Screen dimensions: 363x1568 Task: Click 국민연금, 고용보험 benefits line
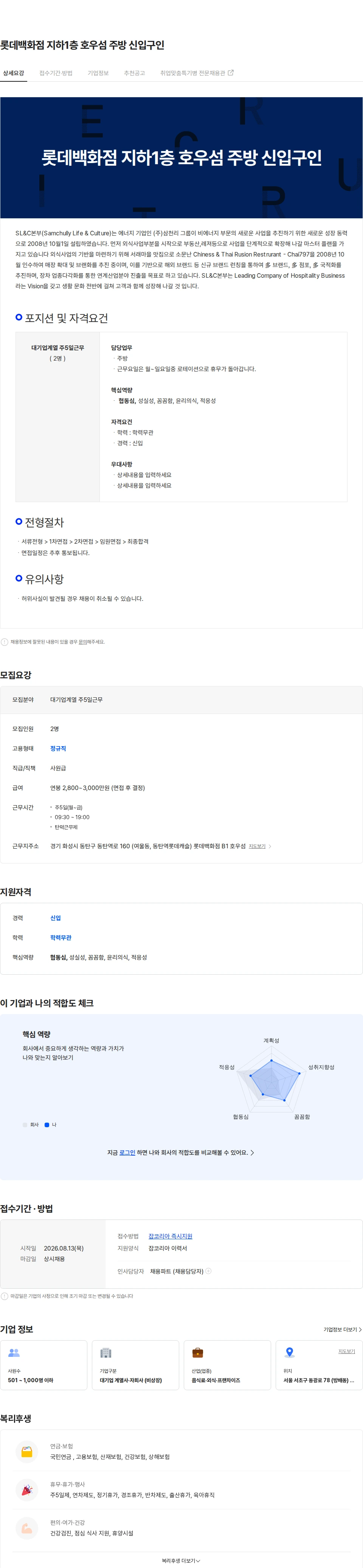[x=110, y=1457]
